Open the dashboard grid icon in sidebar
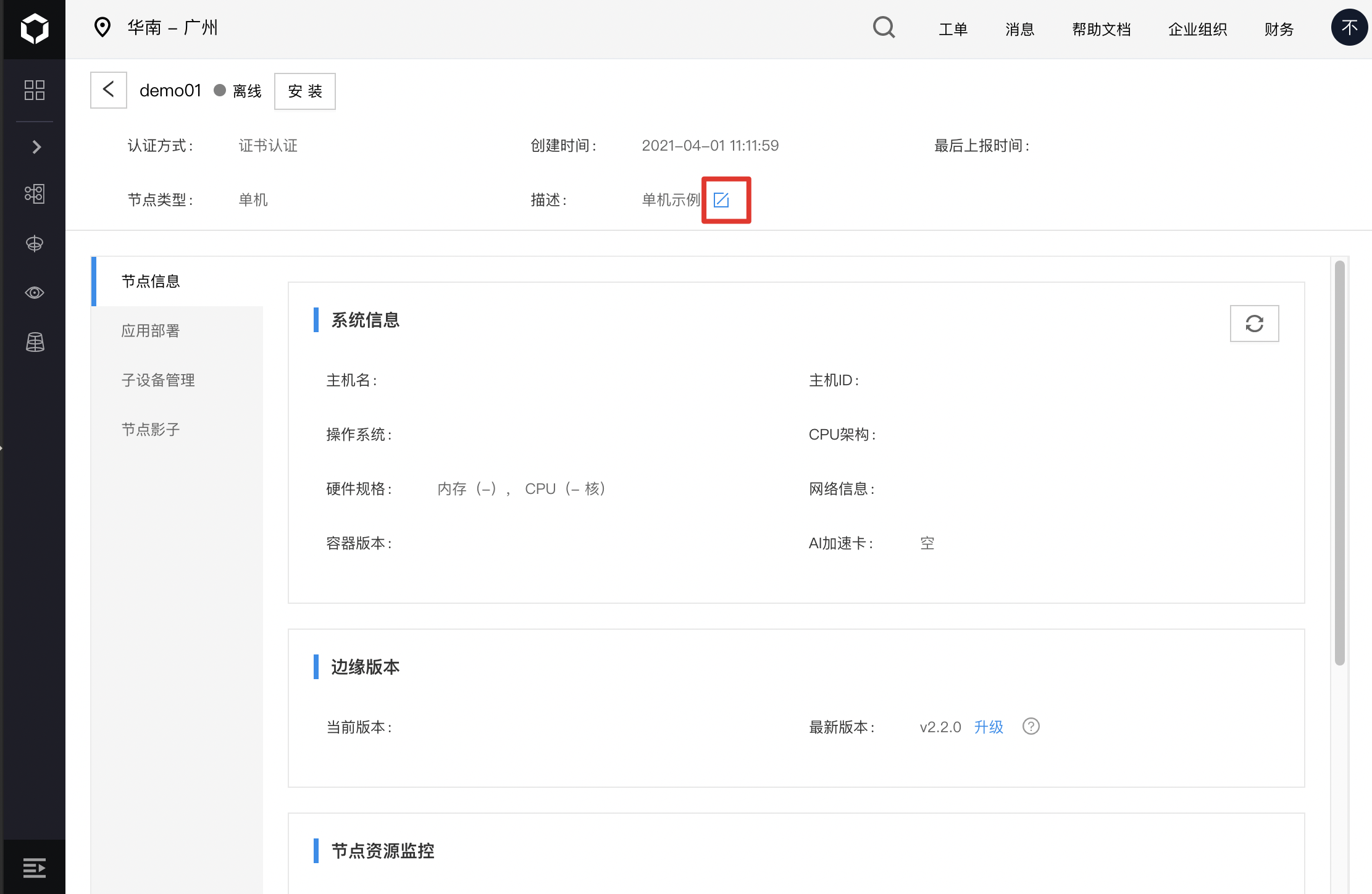The image size is (1372, 894). click(x=35, y=90)
